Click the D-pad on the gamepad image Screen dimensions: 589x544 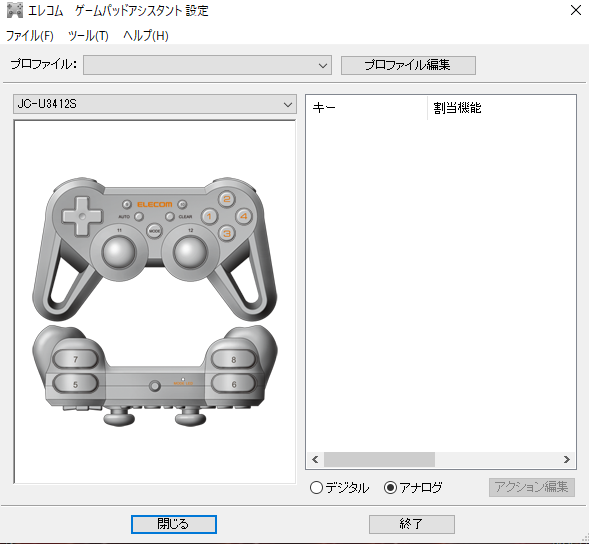pyautogui.click(x=82, y=216)
